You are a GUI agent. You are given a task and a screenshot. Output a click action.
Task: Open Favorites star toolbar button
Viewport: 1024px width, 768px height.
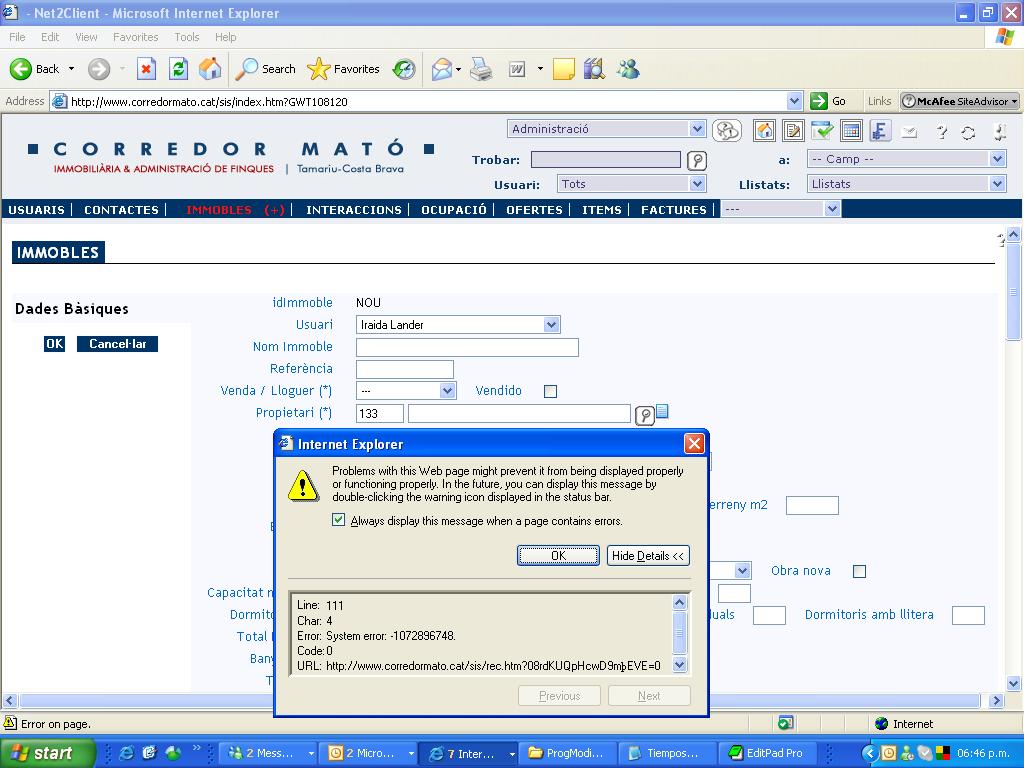point(344,69)
